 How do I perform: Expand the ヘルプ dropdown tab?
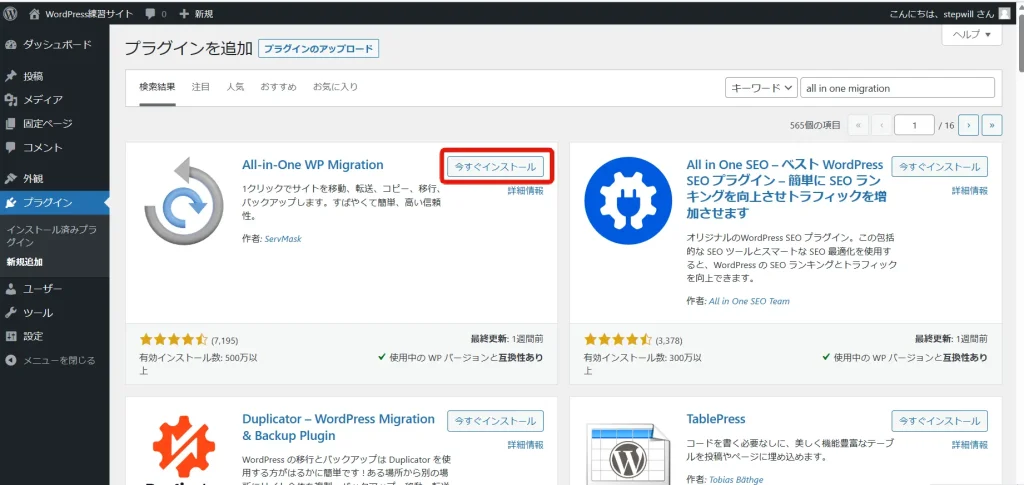[x=972, y=34]
